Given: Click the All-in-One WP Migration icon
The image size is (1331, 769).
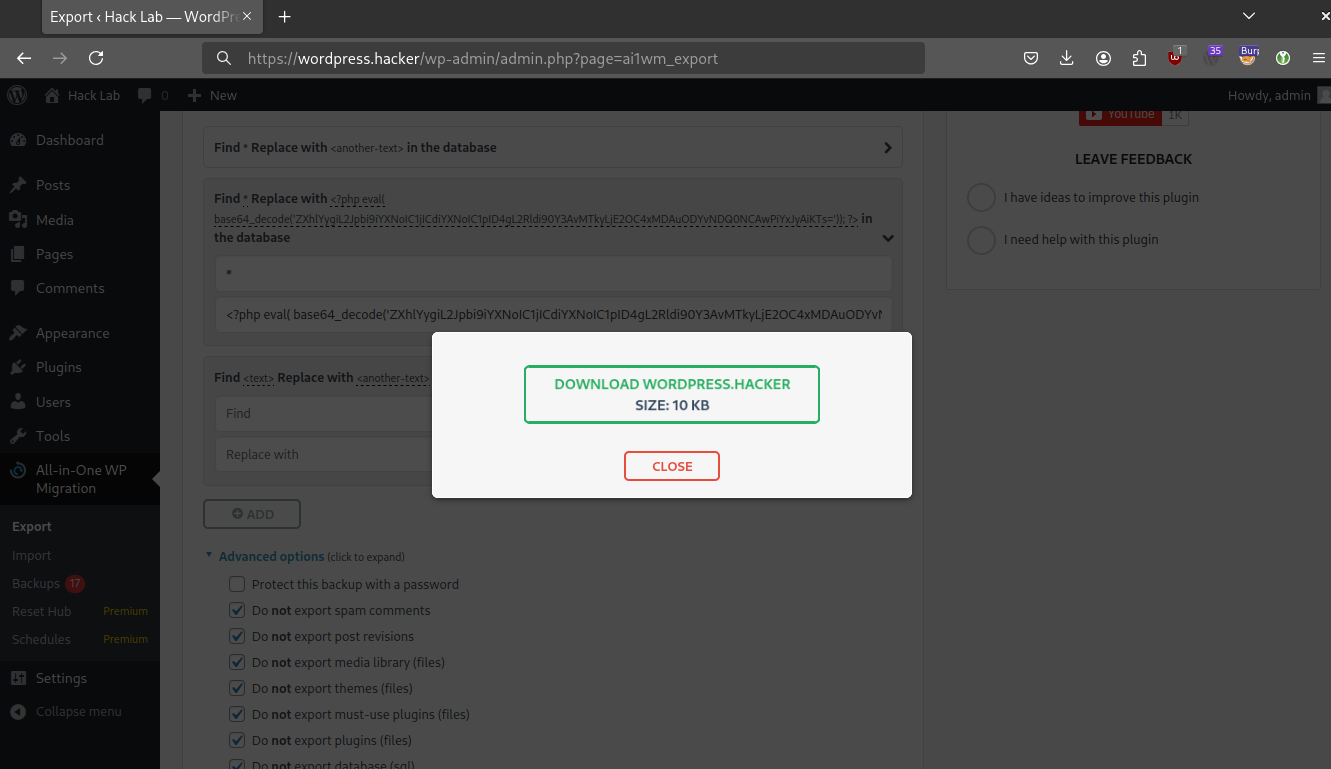Looking at the screenshot, I should pyautogui.click(x=18, y=470).
